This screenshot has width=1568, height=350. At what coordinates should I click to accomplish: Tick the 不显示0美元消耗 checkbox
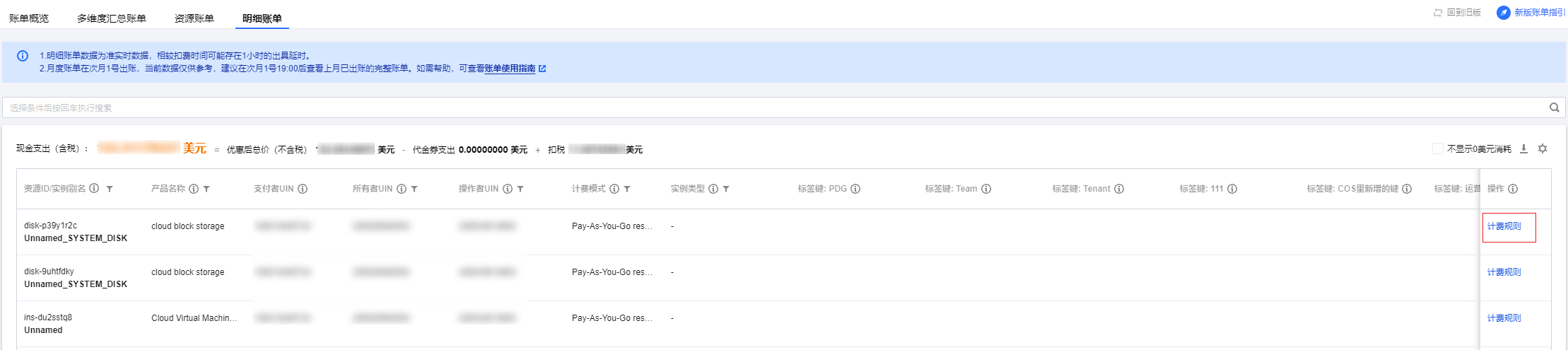[x=1437, y=148]
